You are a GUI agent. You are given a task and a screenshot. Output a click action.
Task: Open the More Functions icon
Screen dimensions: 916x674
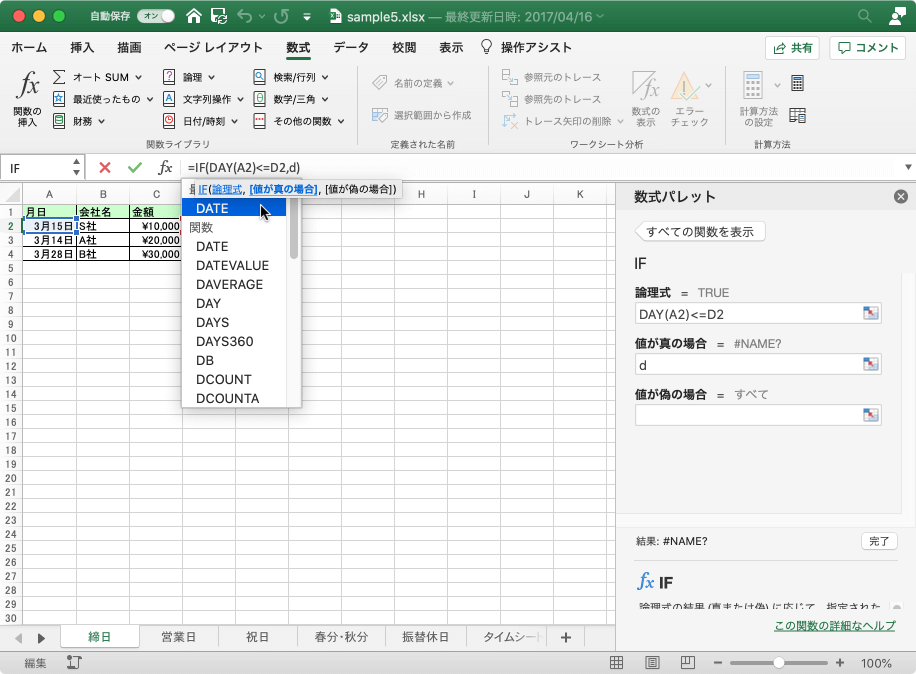[x=259, y=121]
